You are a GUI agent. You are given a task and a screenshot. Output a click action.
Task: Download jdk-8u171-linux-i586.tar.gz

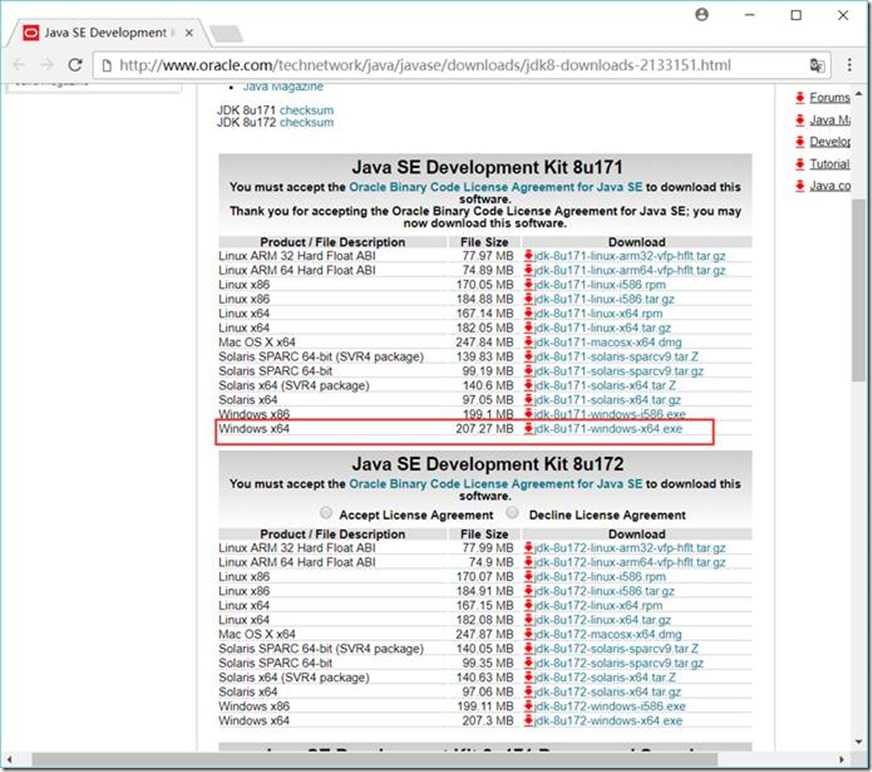[604, 299]
